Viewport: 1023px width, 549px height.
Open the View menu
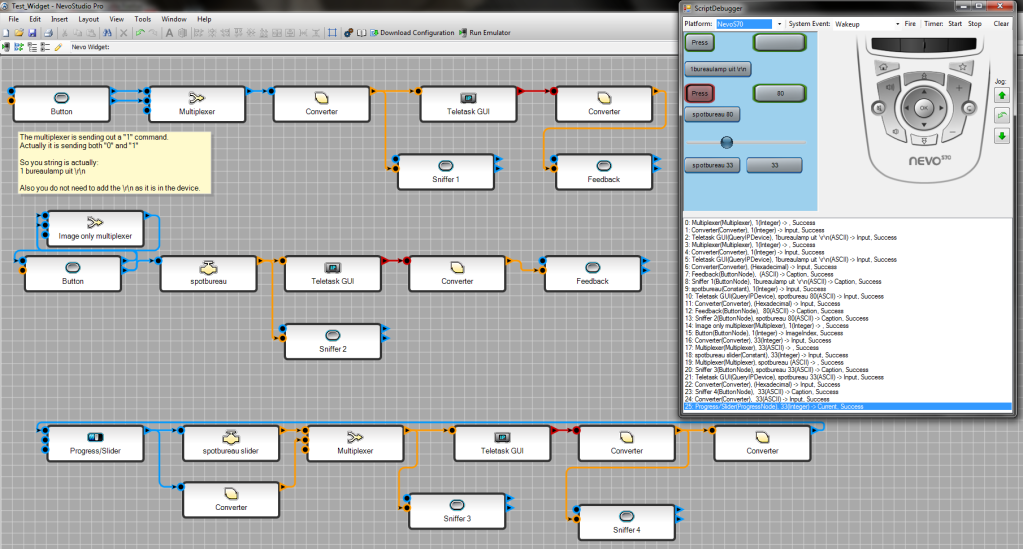pyautogui.click(x=117, y=19)
